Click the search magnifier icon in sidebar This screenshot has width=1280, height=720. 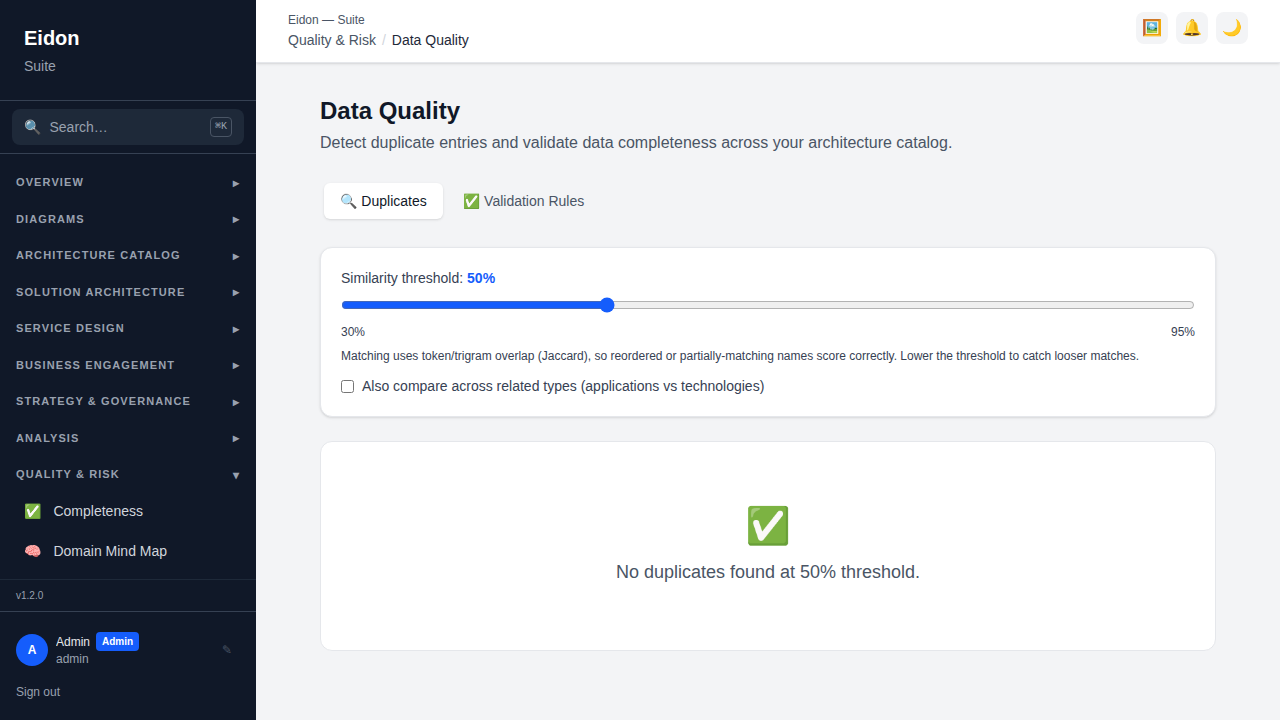[32, 127]
